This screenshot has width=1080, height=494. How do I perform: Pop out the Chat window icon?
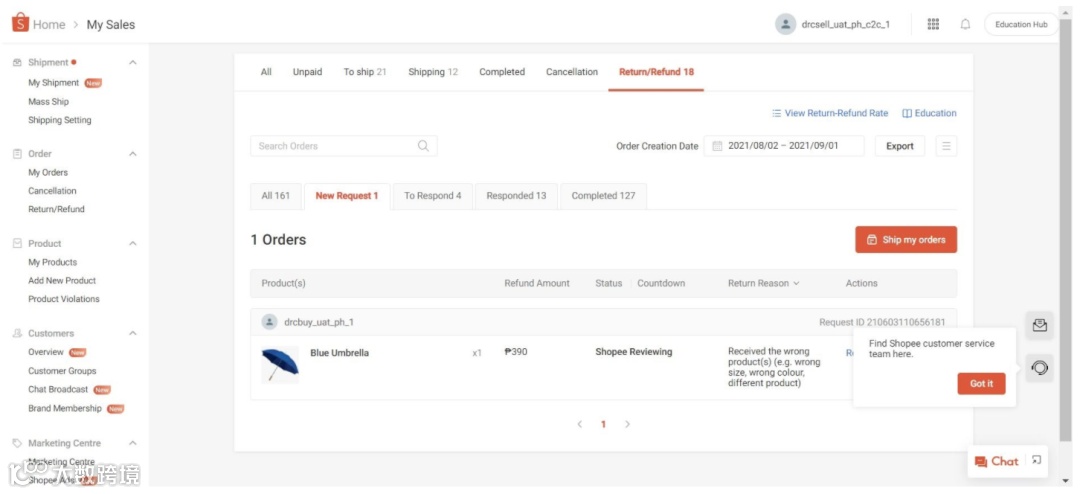click(x=1036, y=460)
